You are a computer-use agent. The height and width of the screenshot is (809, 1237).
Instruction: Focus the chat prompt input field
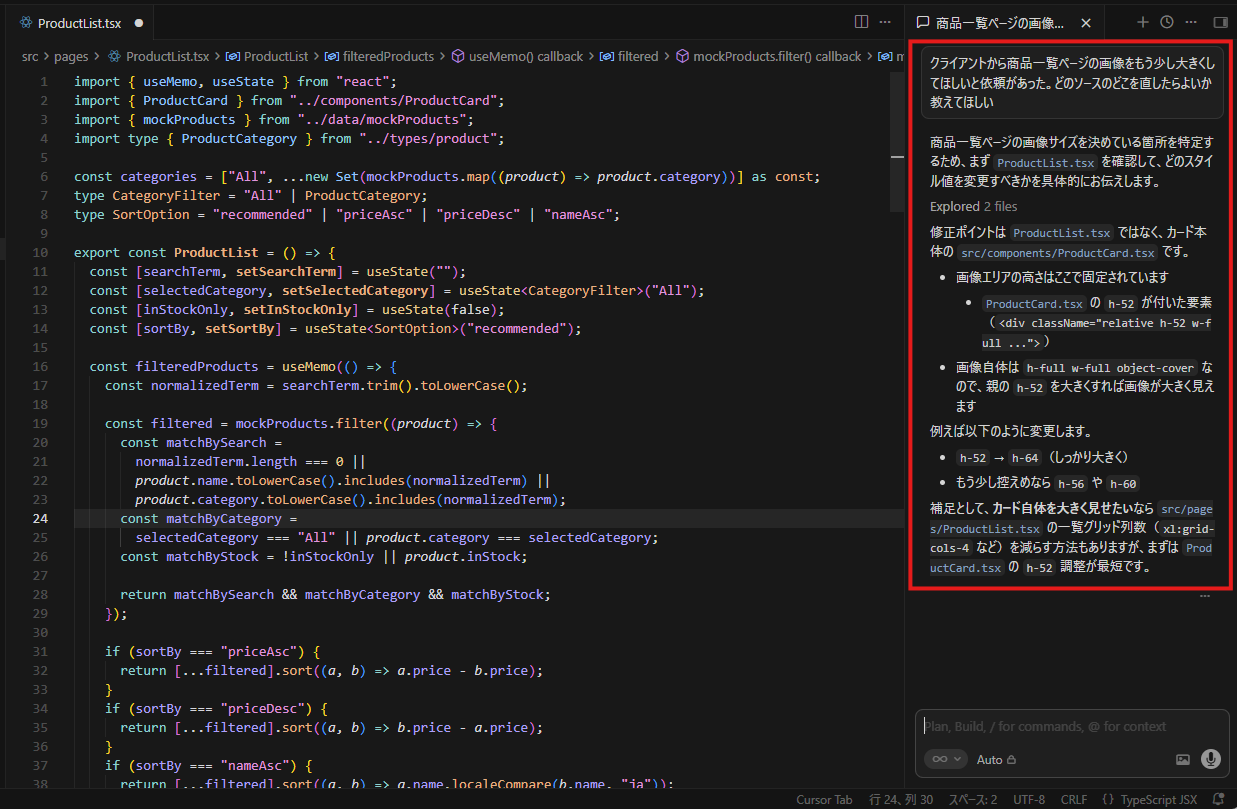click(1073, 727)
